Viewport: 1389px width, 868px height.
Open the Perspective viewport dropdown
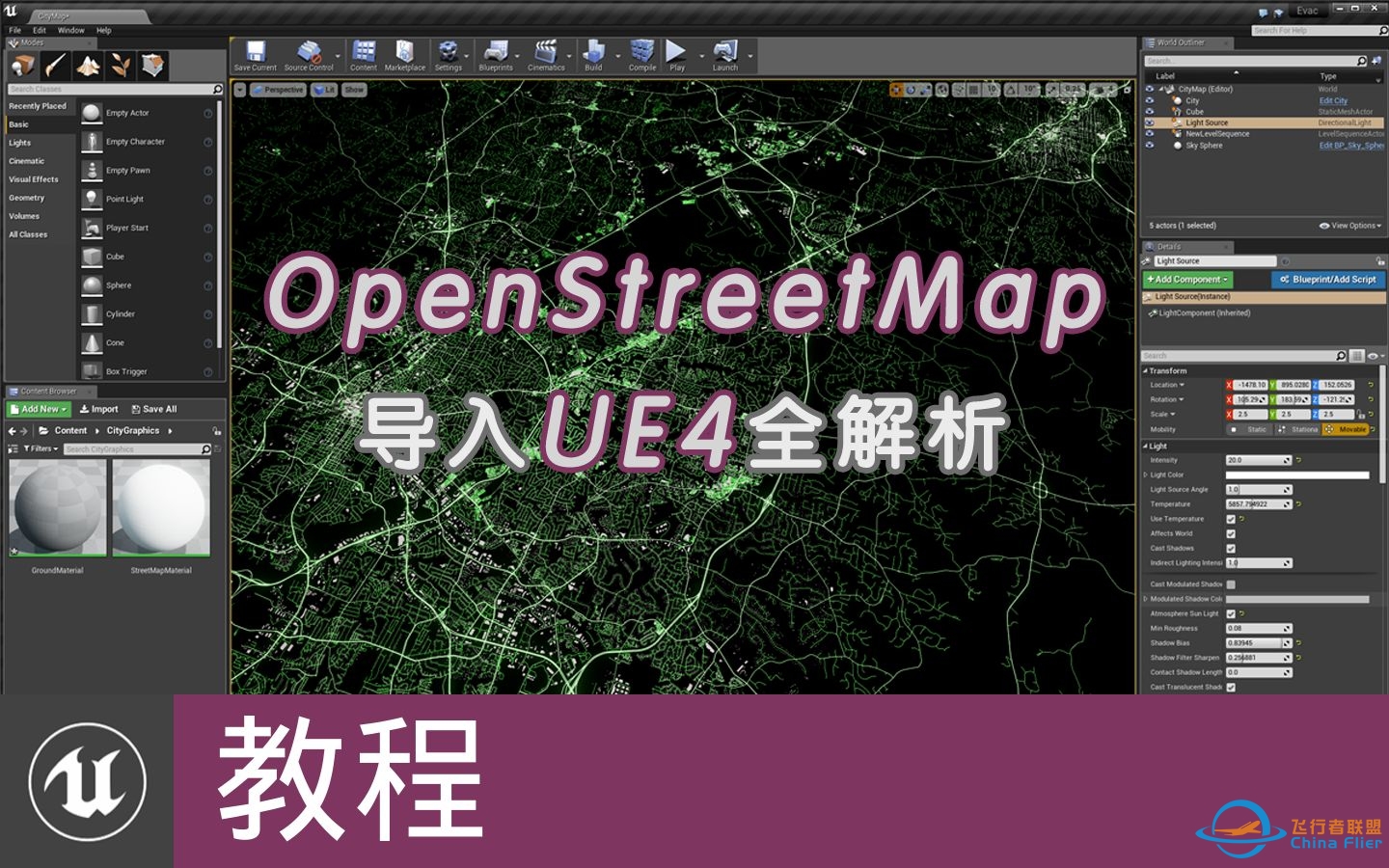pyautogui.click(x=278, y=90)
